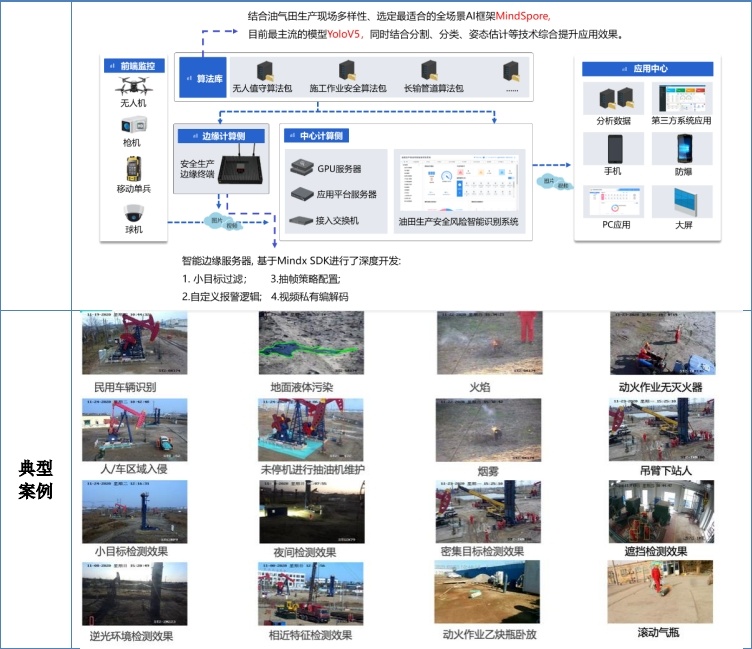Image resolution: width=752 pixels, height=649 pixels.
Task: Click the 应用平台服务器 icon
Action: (301, 194)
